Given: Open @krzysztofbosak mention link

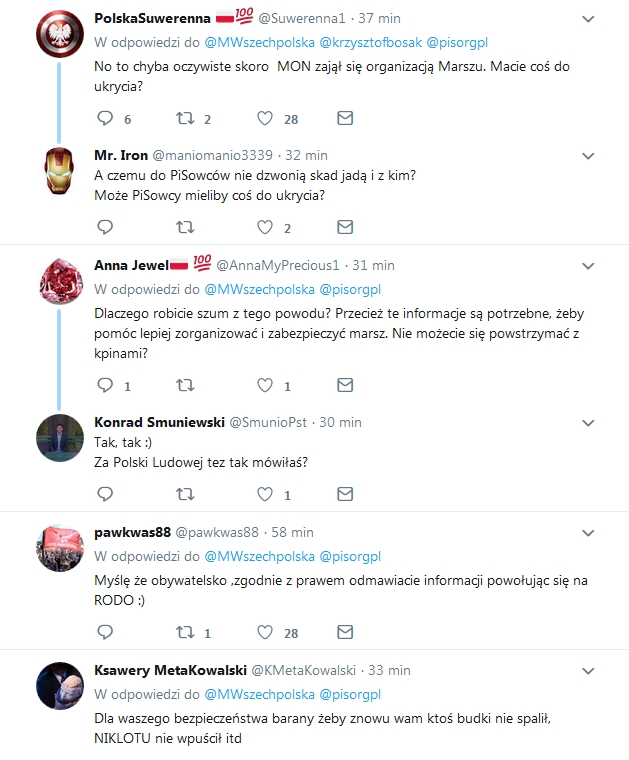Looking at the screenshot, I should [370, 42].
